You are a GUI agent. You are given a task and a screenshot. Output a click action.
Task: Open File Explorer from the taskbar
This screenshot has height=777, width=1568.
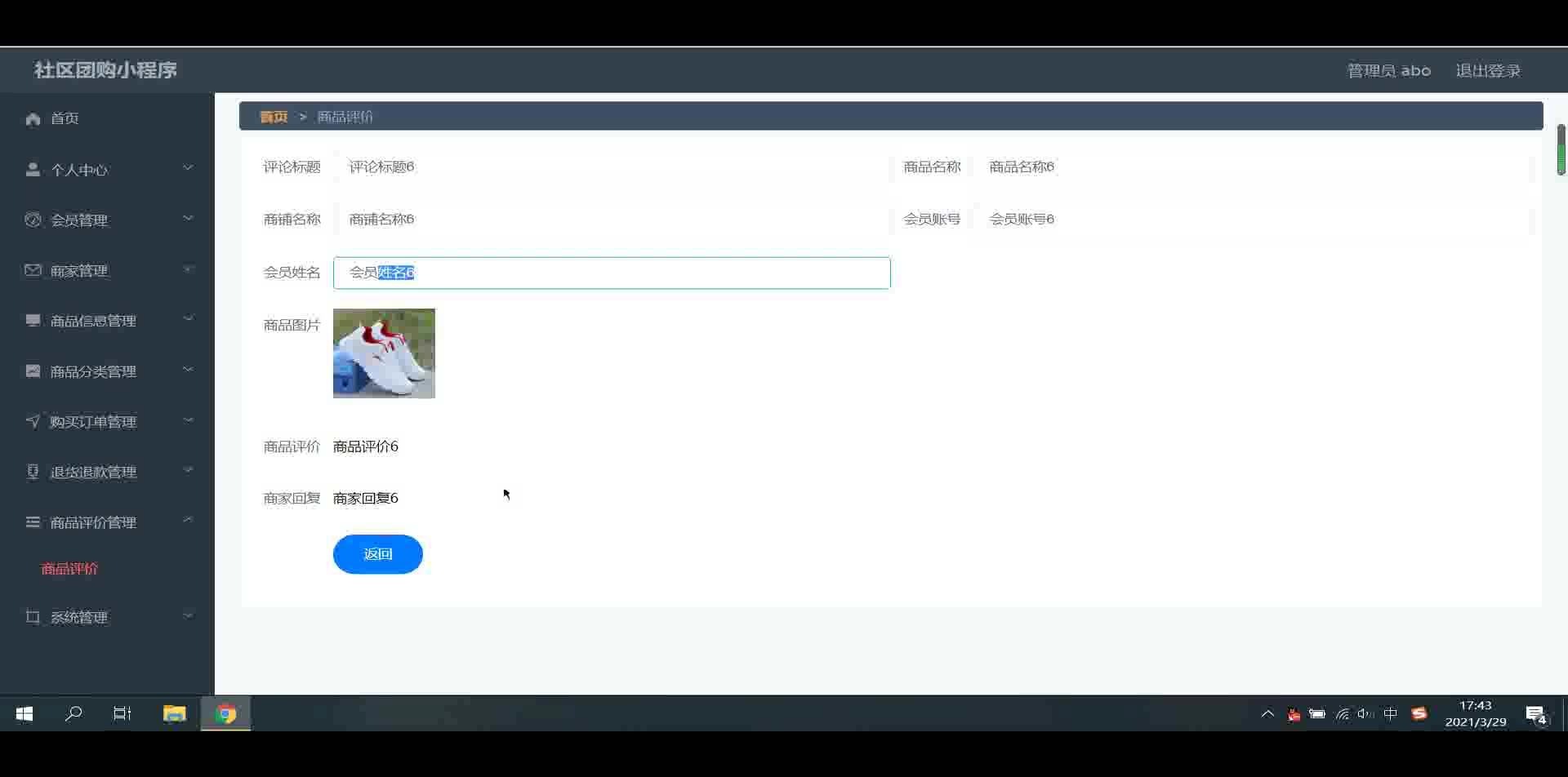pyautogui.click(x=175, y=714)
